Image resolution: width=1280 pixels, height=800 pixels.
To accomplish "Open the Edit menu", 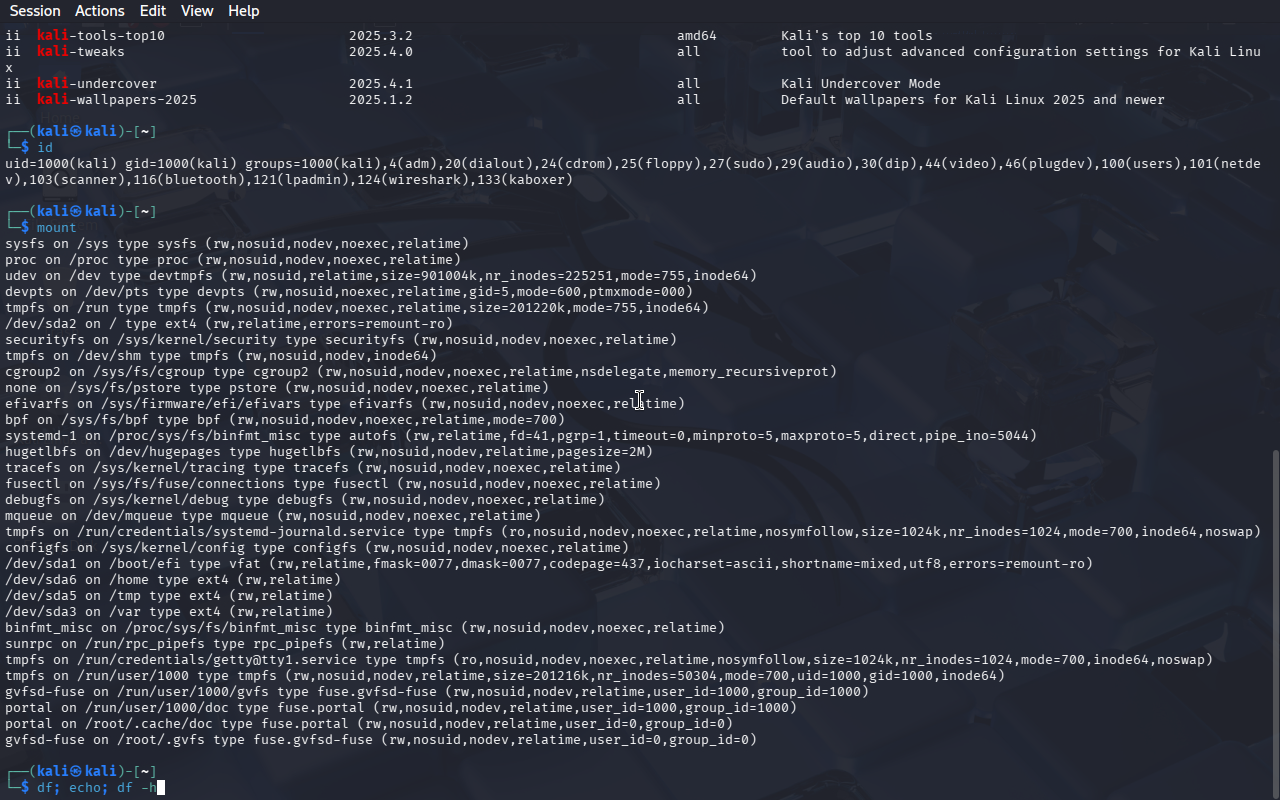I will coord(153,11).
